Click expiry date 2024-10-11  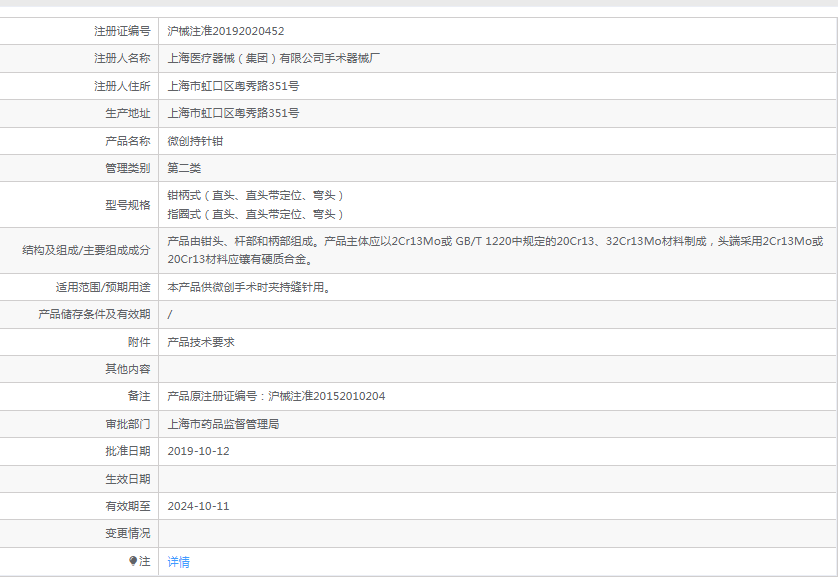point(198,506)
